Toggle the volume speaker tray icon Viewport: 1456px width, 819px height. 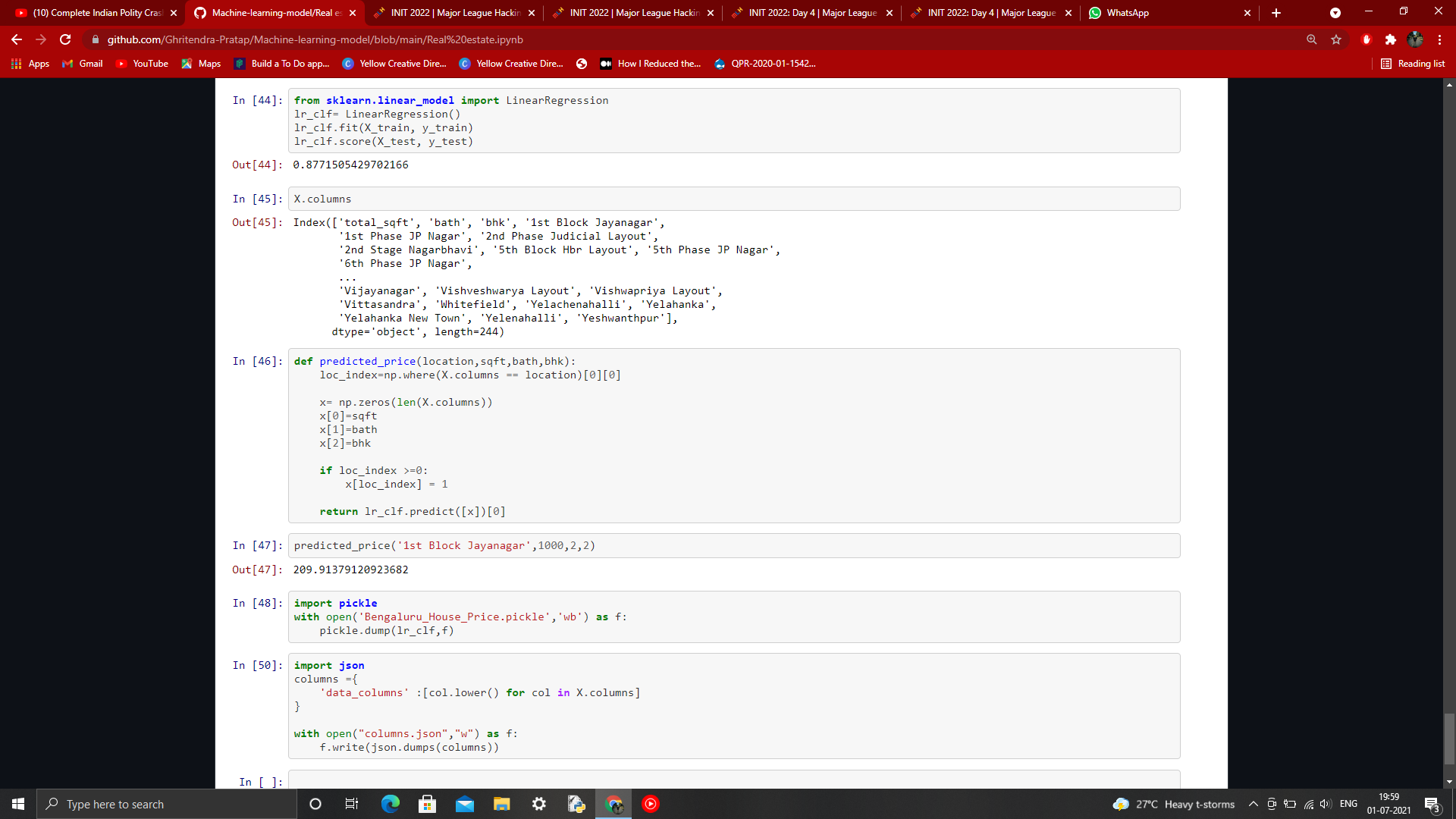tap(1326, 804)
